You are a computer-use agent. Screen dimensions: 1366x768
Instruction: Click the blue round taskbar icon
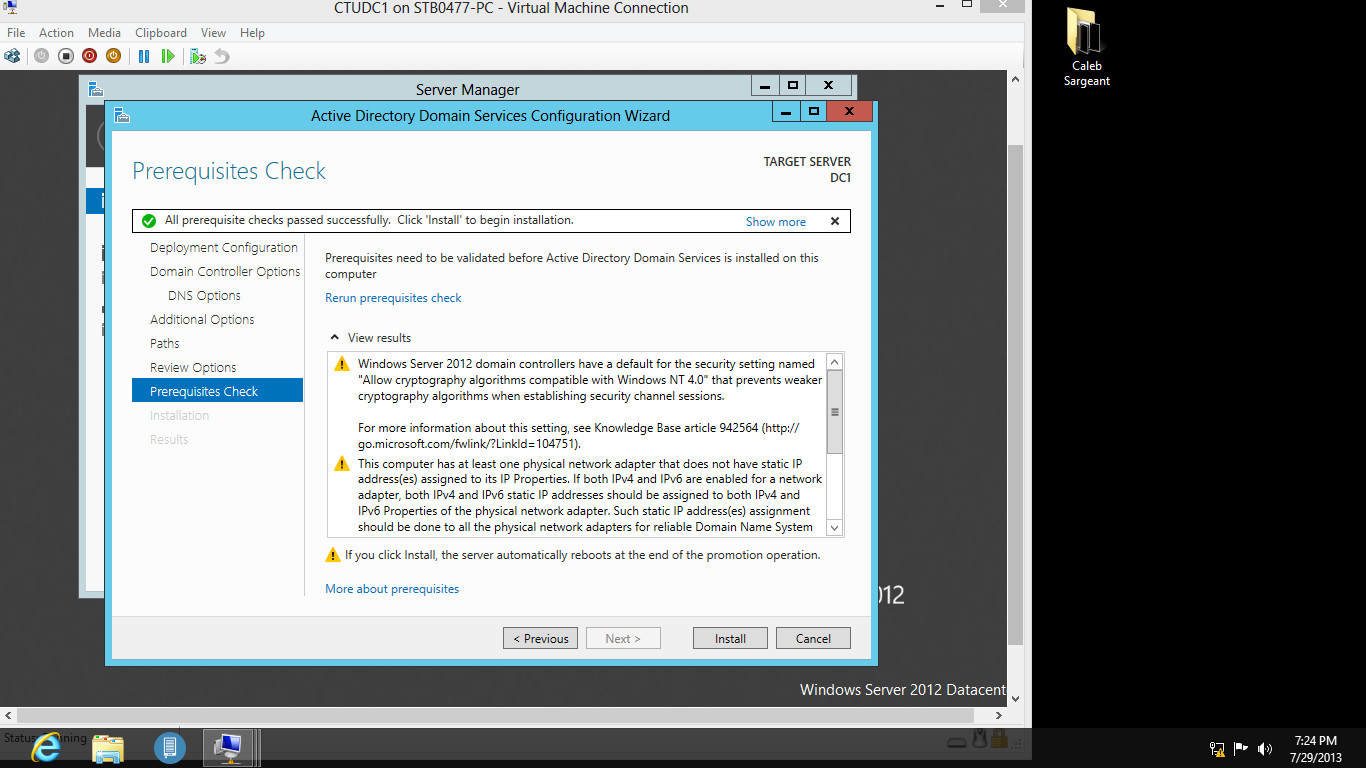(170, 747)
